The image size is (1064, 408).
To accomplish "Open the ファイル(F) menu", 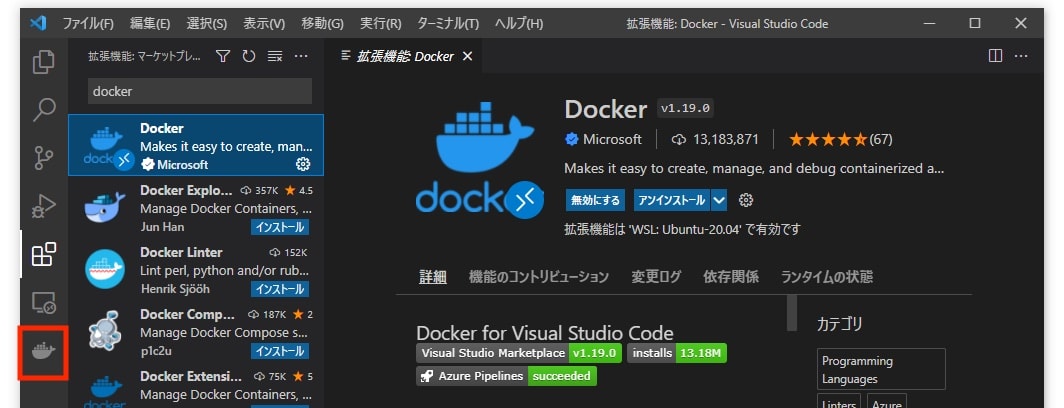I will point(88,24).
